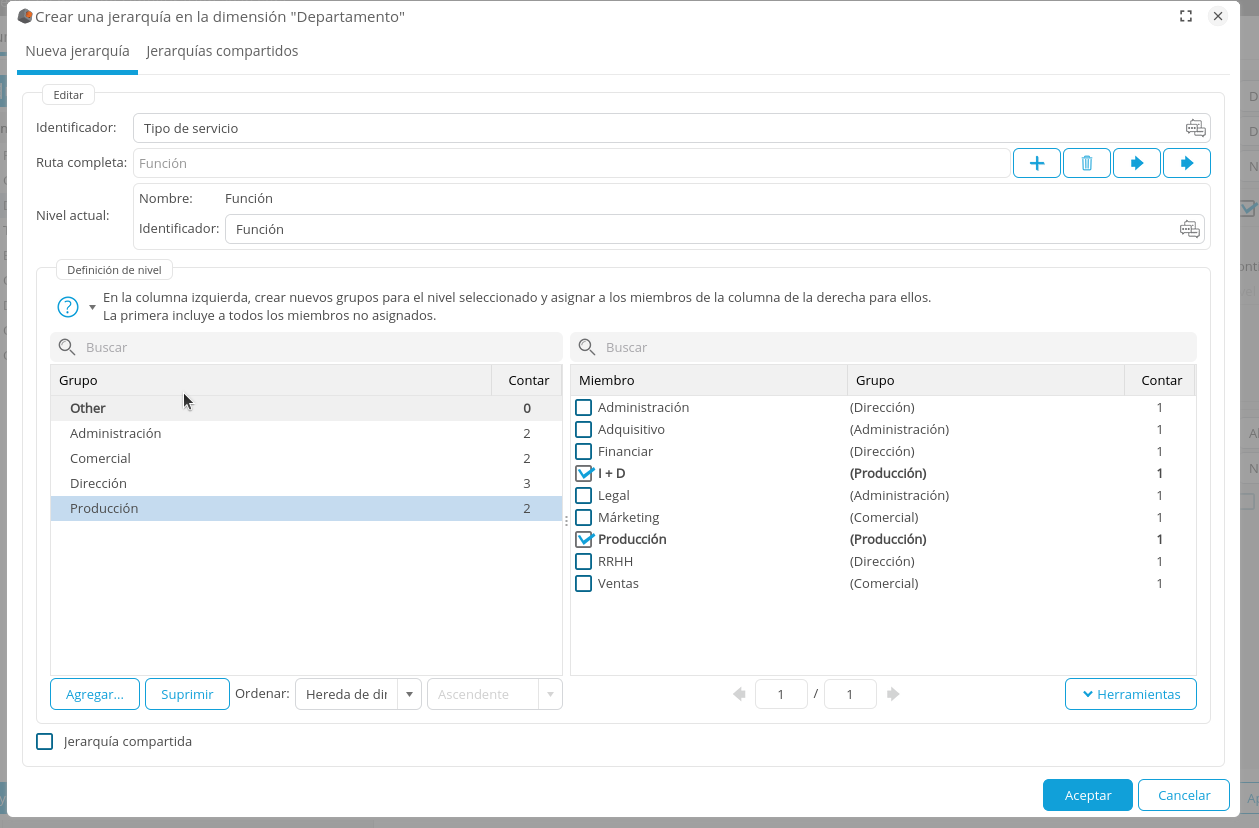The height and width of the screenshot is (828, 1259).
Task: Expand the help text arrow next to question mark
Action: point(92,307)
